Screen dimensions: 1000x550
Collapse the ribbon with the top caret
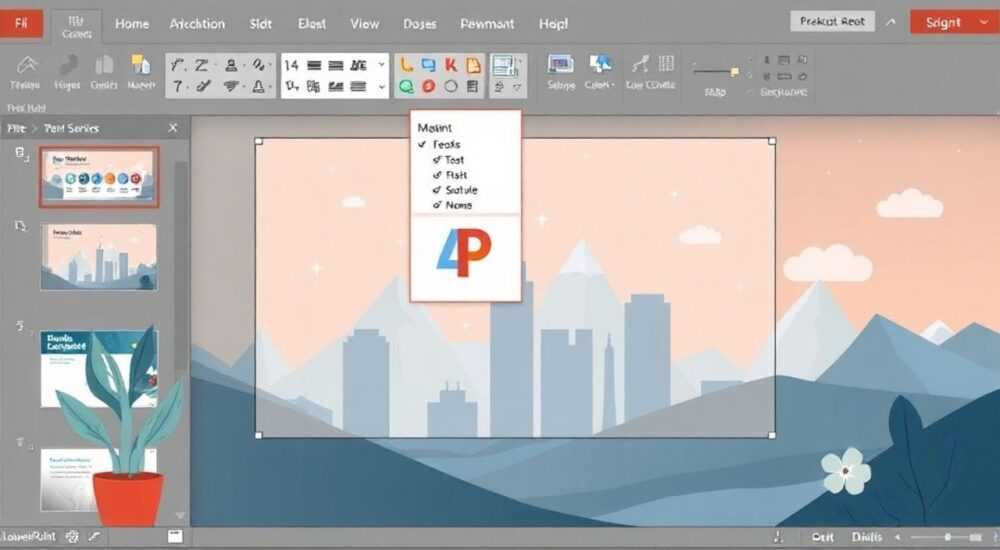click(890, 22)
